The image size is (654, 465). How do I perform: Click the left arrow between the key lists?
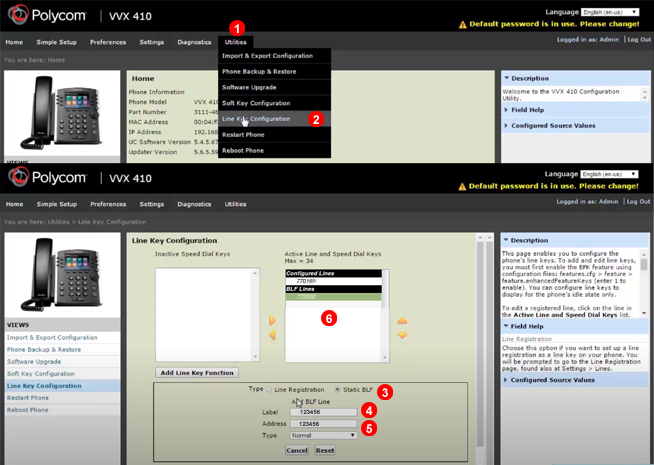pos(272,335)
